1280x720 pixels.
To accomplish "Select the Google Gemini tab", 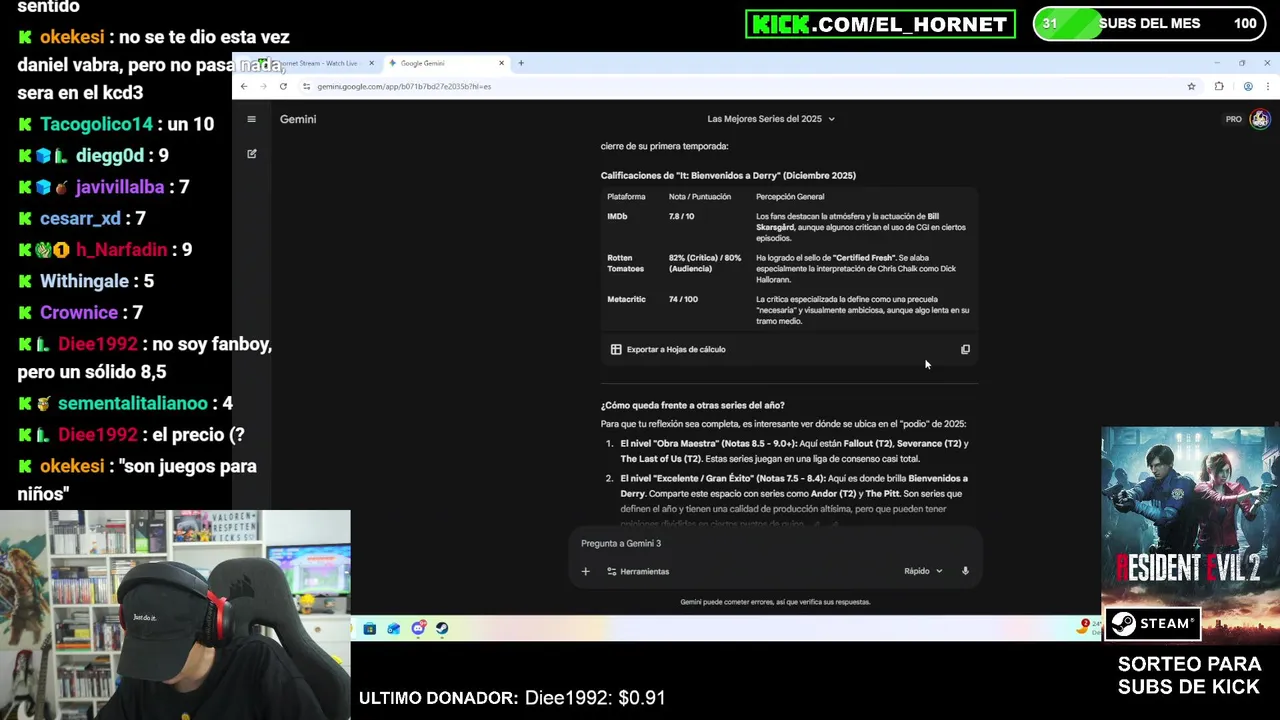I will click(x=445, y=63).
